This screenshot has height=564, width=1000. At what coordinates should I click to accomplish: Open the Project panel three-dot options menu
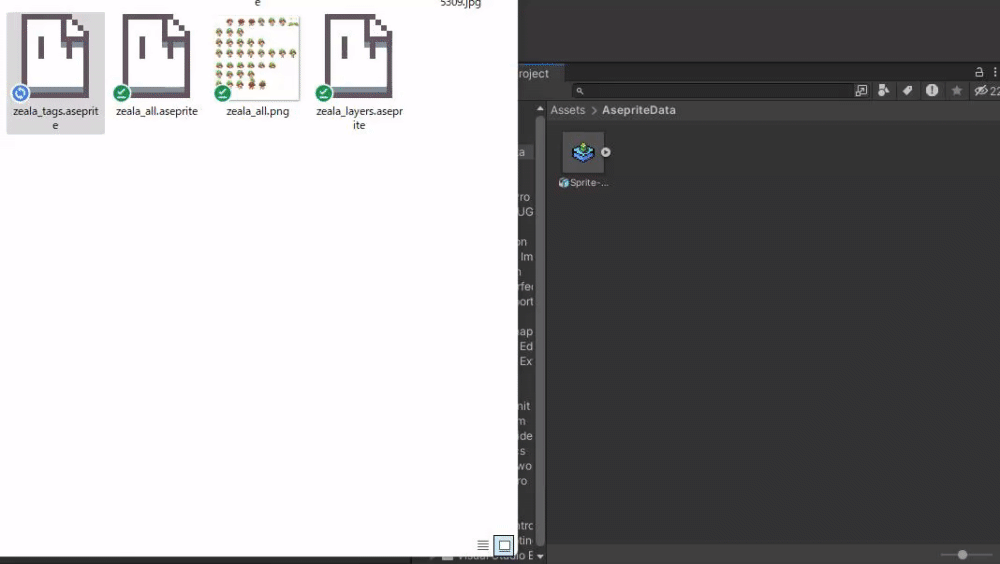click(995, 72)
